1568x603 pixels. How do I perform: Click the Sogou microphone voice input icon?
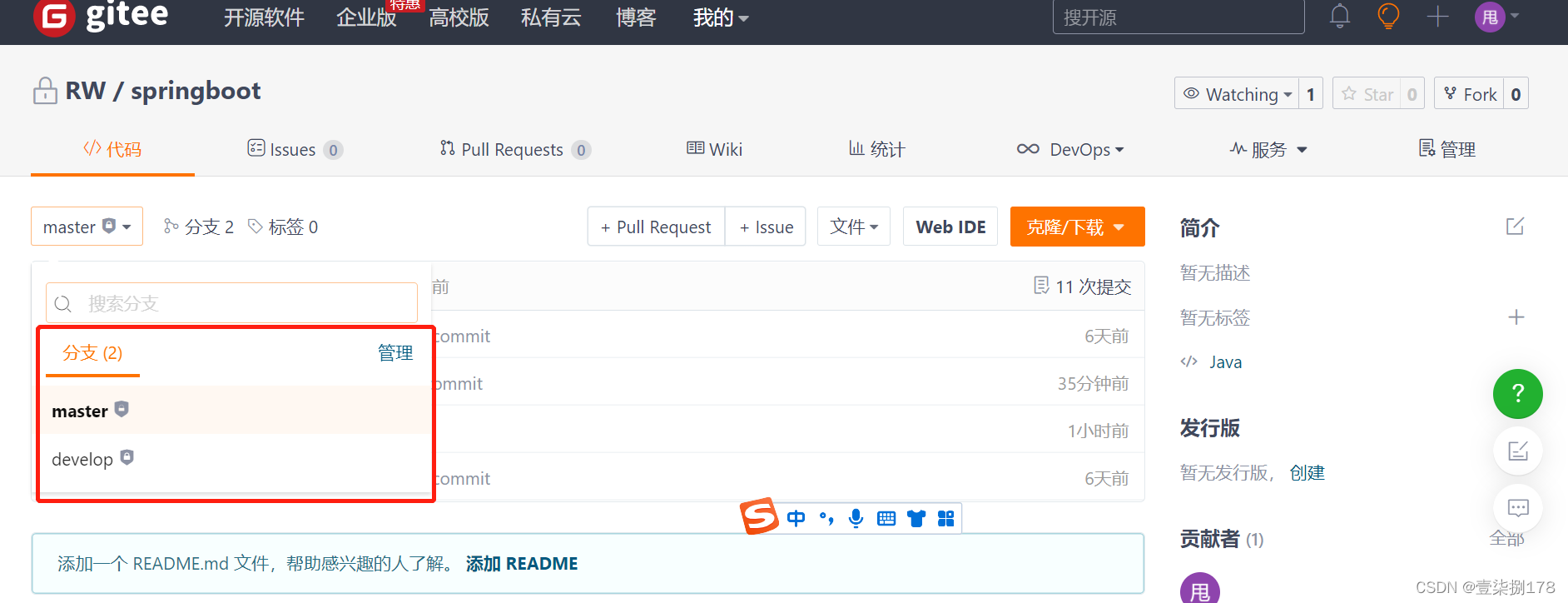pos(856,519)
